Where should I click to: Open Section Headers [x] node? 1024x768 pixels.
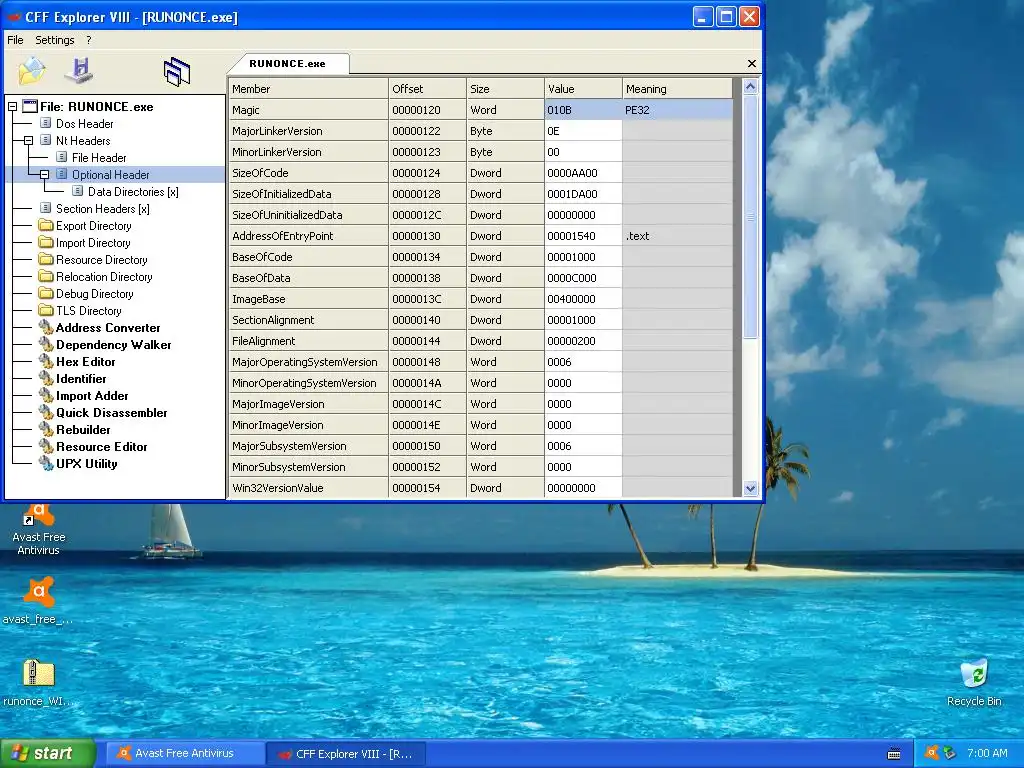coord(103,208)
